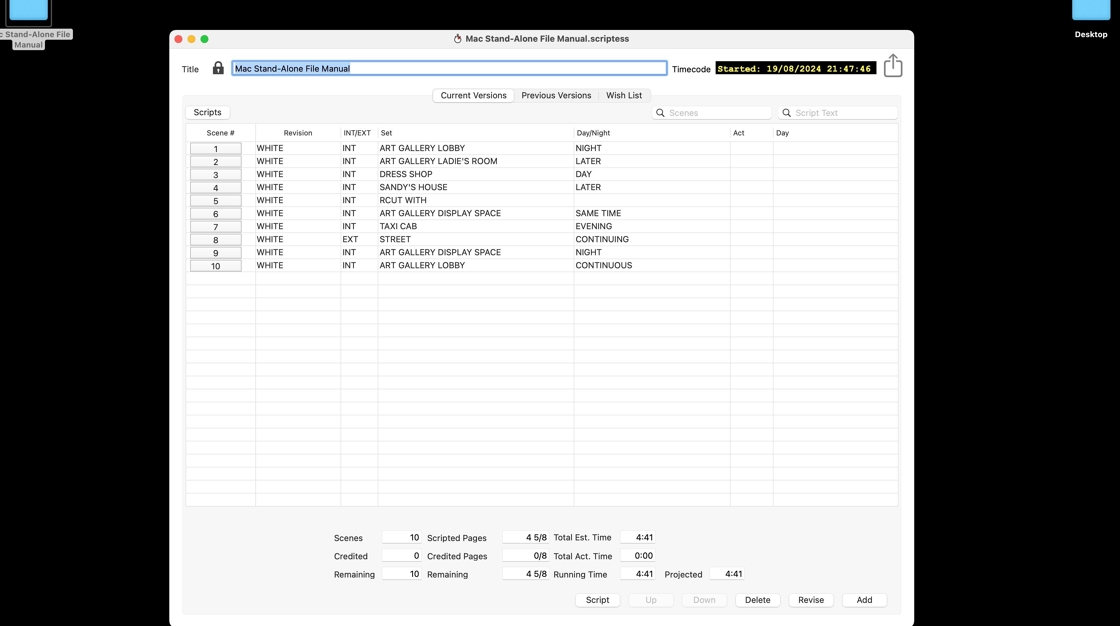The image size is (1120, 626).
Task: Click the Script Text search field
Action: click(x=838, y=113)
